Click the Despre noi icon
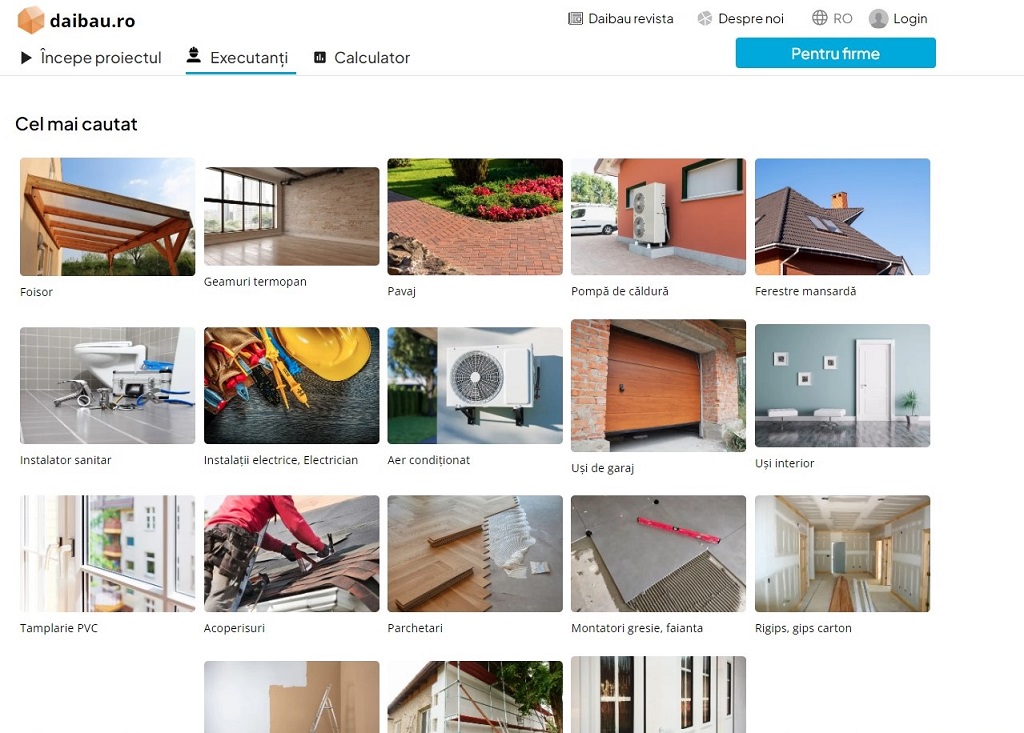Viewport: 1024px width, 733px height. click(x=705, y=18)
